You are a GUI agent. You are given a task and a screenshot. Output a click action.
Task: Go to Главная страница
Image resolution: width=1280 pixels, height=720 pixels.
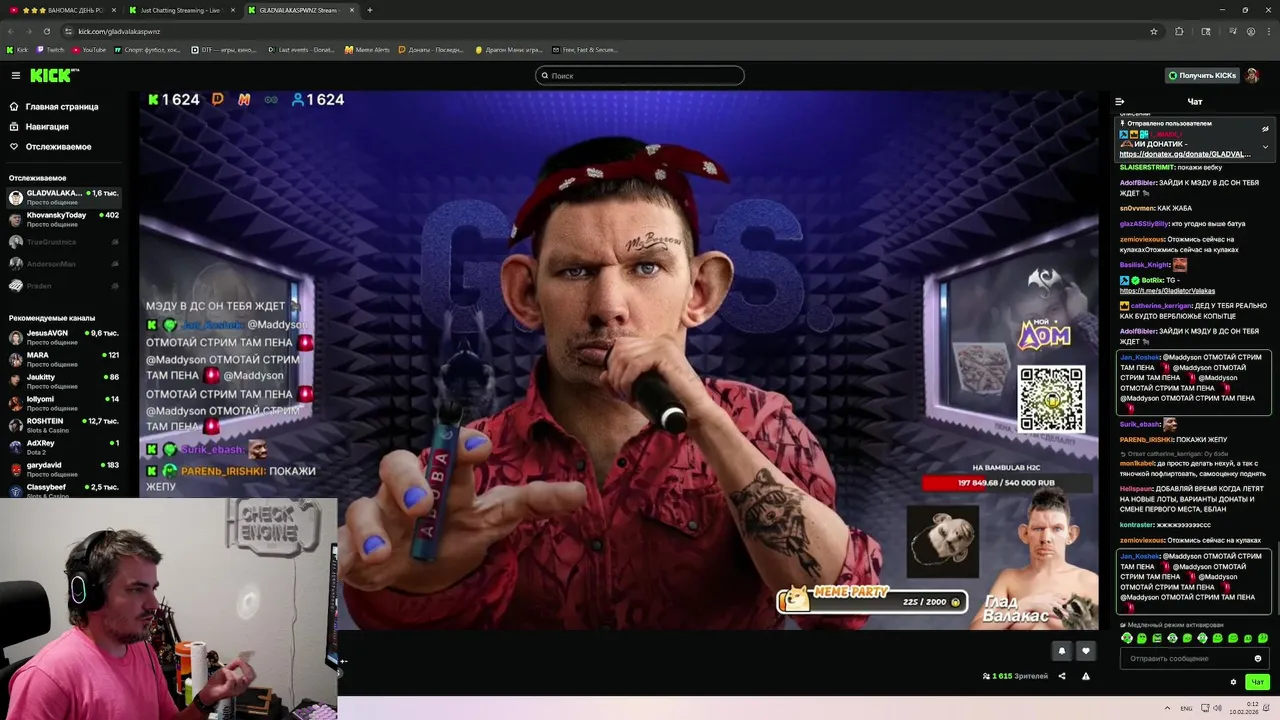(62, 106)
